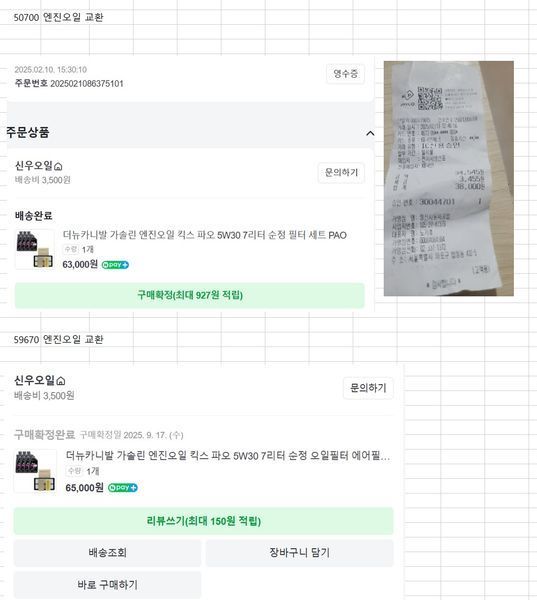Click 바로 구매하기 button
This screenshot has width=537, height=600.
(x=107, y=585)
